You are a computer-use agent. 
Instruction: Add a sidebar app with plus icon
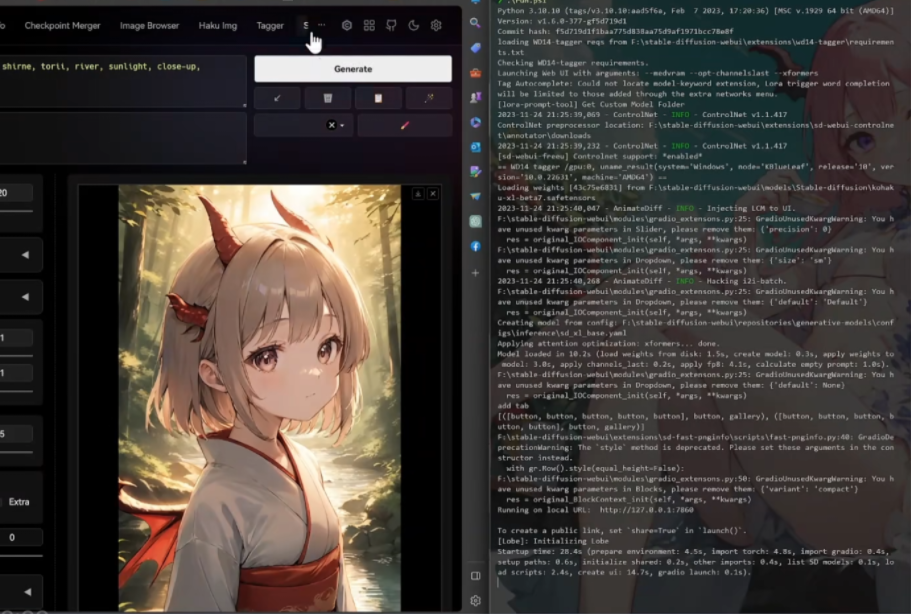click(x=475, y=272)
